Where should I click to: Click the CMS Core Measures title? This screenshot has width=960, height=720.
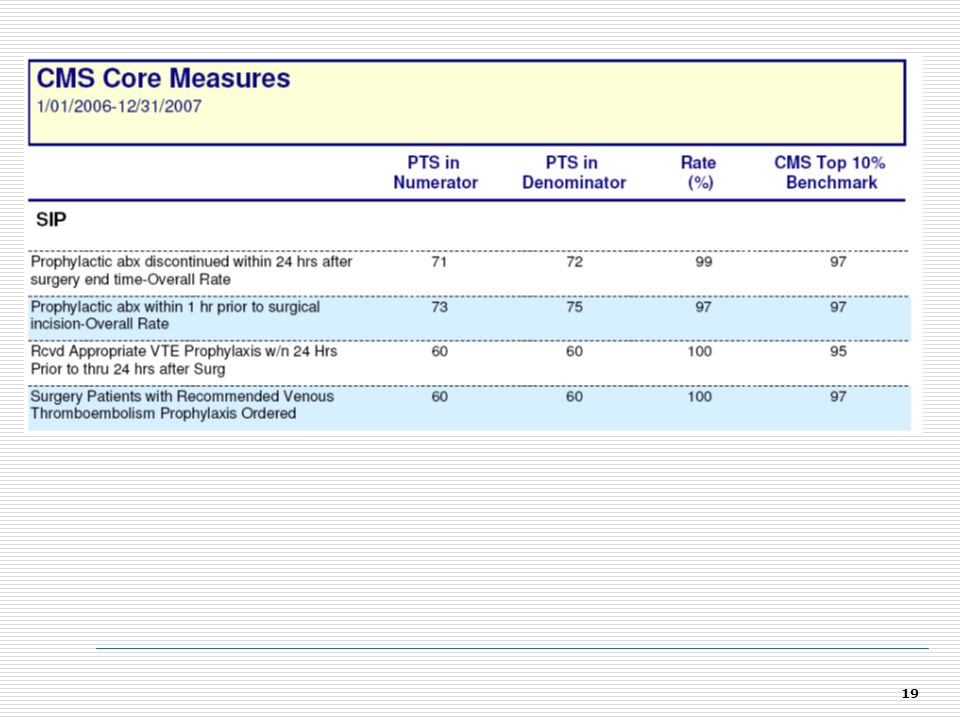163,78
